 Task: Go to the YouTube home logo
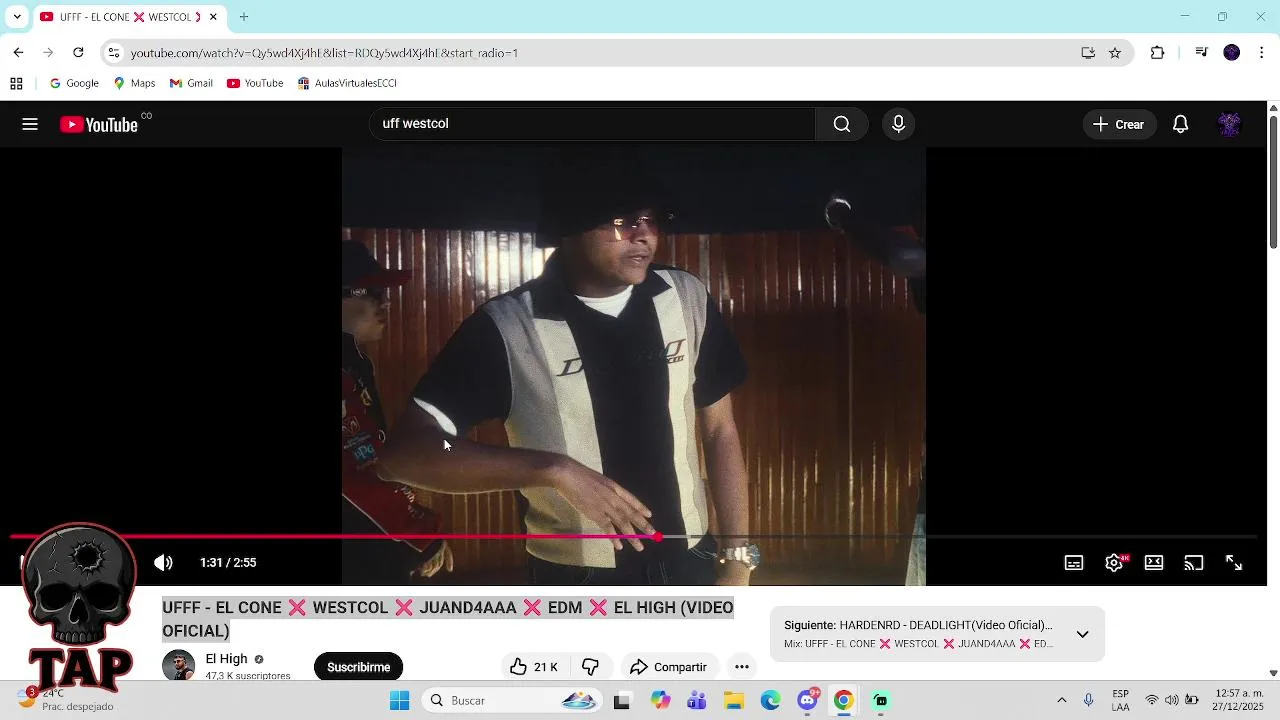coord(98,124)
